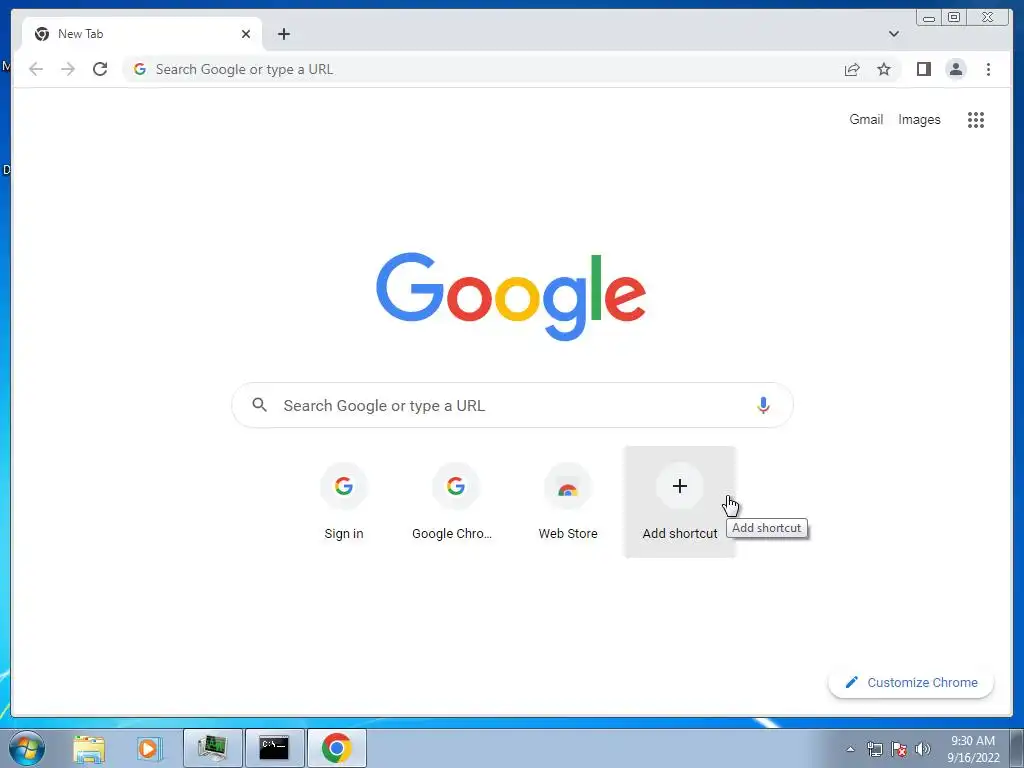Launch Windows Media Player from taskbar
This screenshot has height=768, width=1024.
(148, 749)
